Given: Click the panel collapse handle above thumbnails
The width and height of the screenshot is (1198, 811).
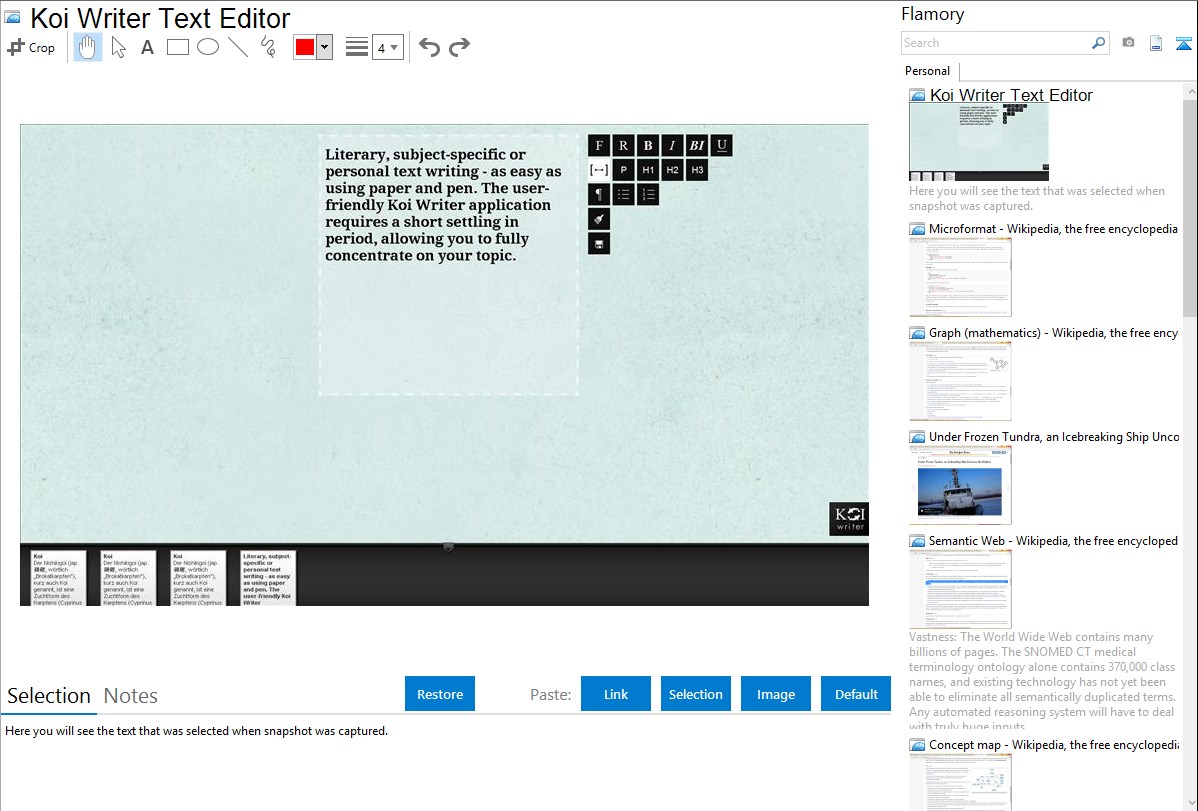Looking at the screenshot, I should point(448,547).
